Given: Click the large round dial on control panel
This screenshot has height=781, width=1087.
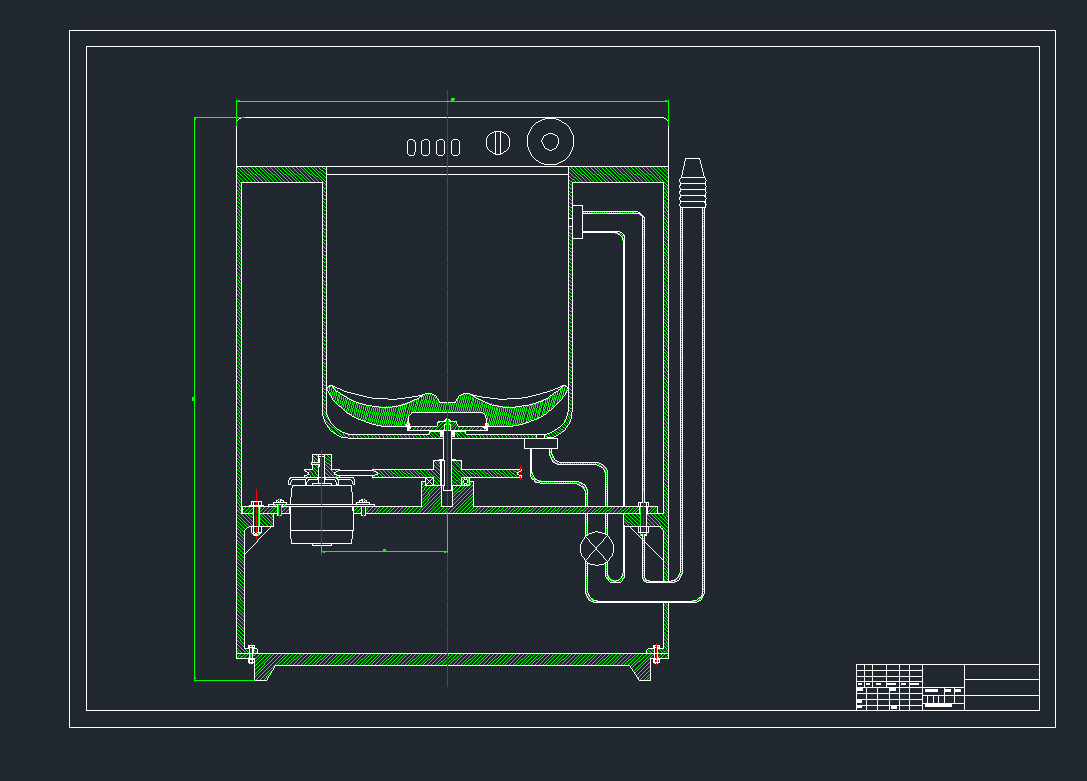Looking at the screenshot, I should pyautogui.click(x=549, y=141).
